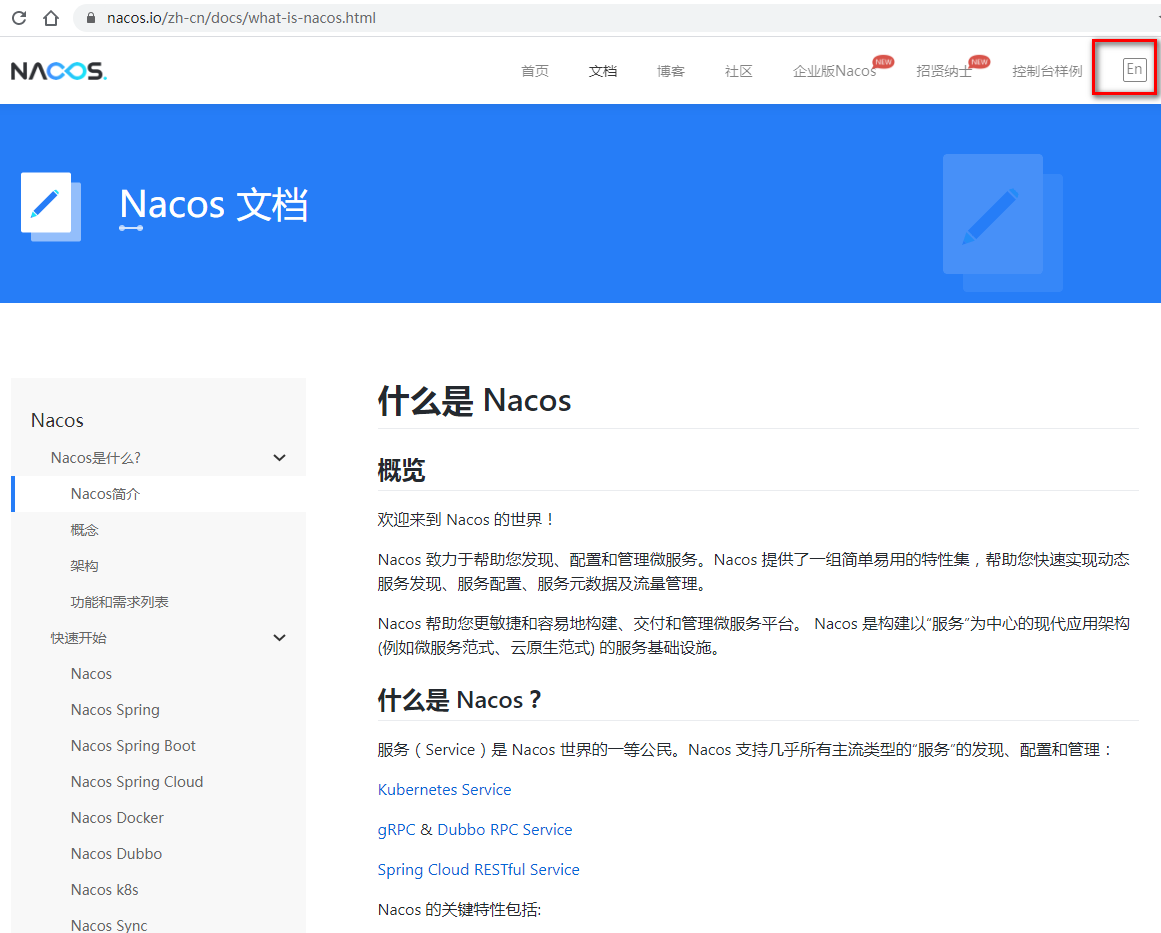Click the Nacos sidebar title
The image size is (1161, 933).
[x=57, y=421]
